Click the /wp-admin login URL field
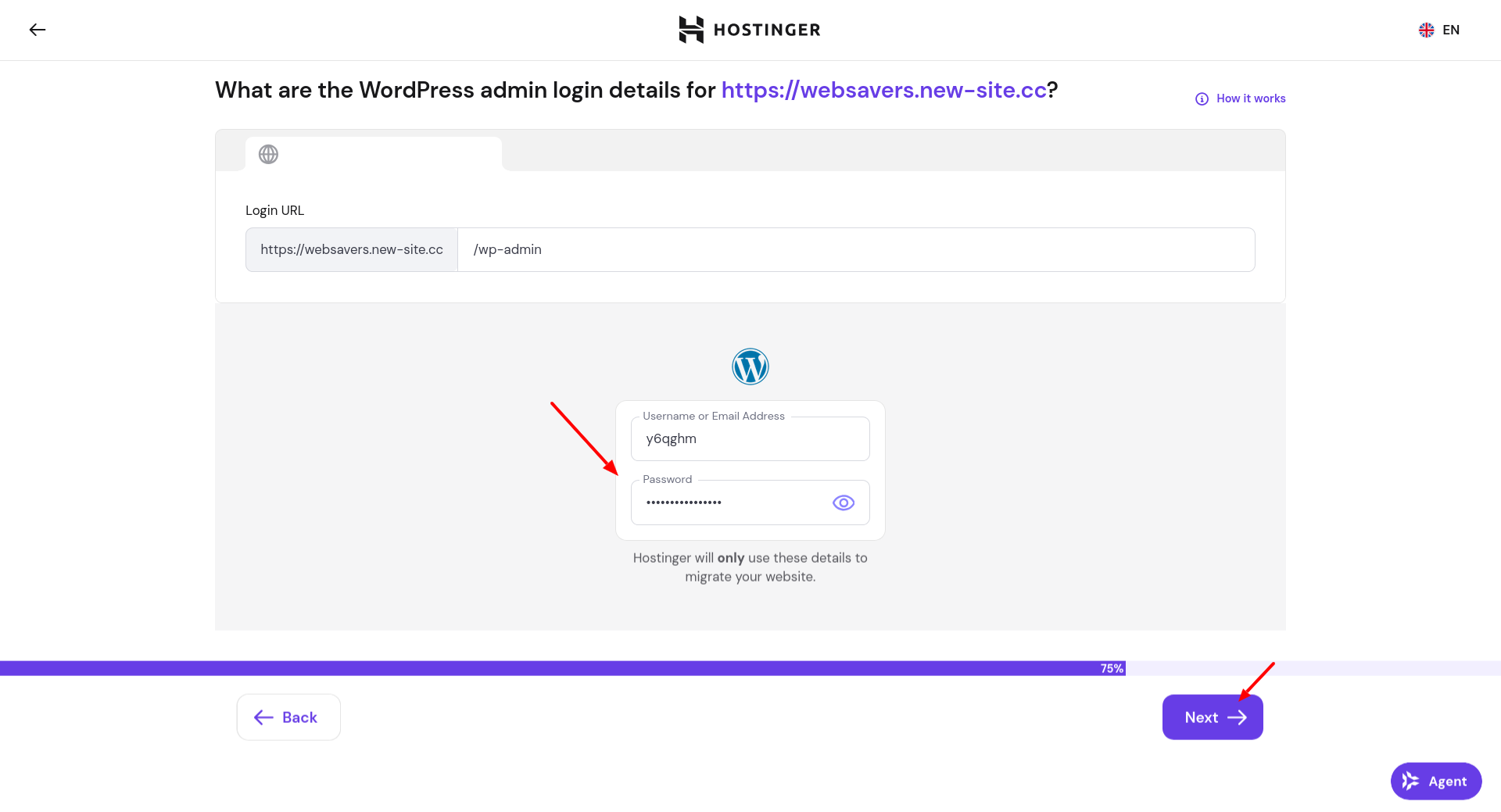The image size is (1501, 812). pos(856,249)
